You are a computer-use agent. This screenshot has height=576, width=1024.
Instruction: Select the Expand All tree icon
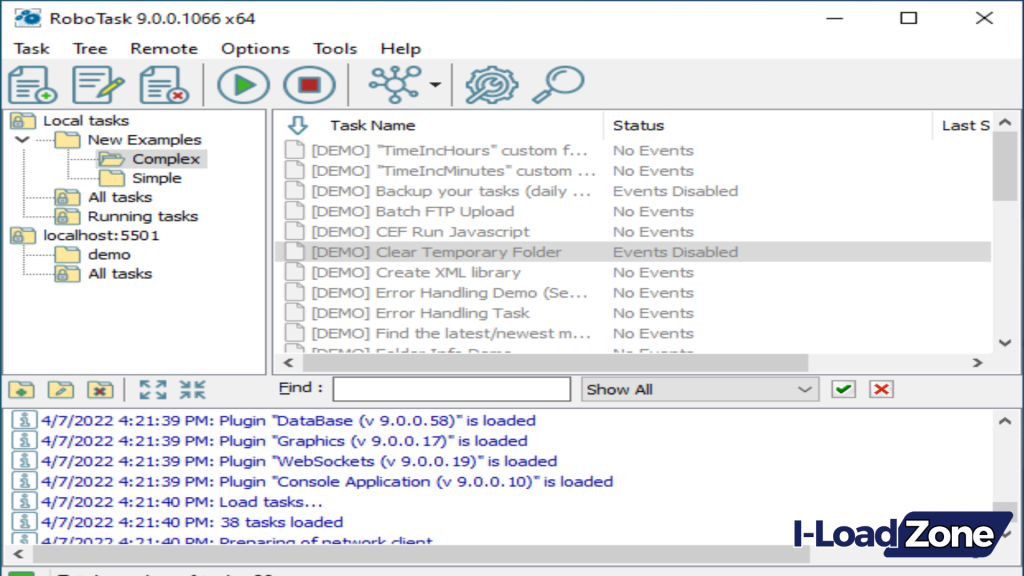[x=153, y=389]
